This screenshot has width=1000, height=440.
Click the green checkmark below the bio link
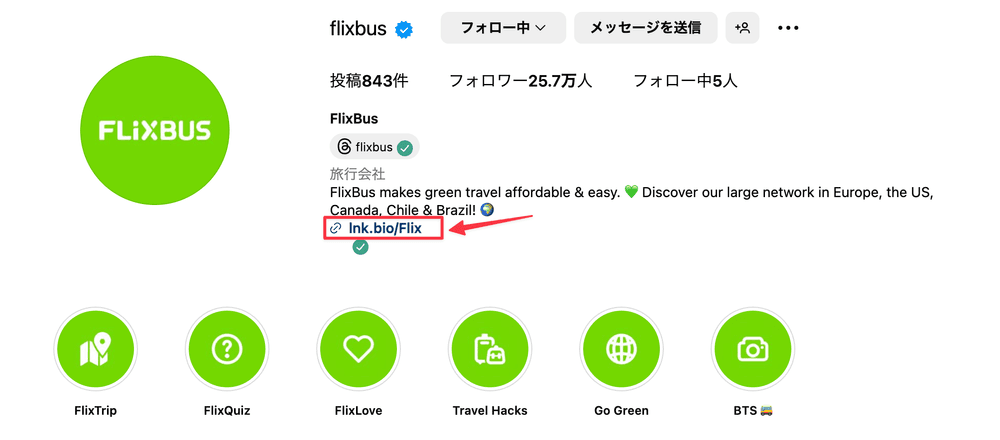[360, 247]
